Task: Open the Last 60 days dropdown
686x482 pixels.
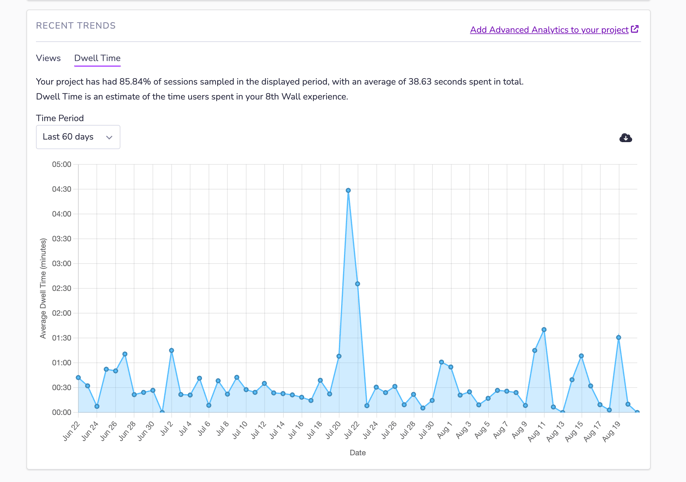Action: (x=78, y=137)
